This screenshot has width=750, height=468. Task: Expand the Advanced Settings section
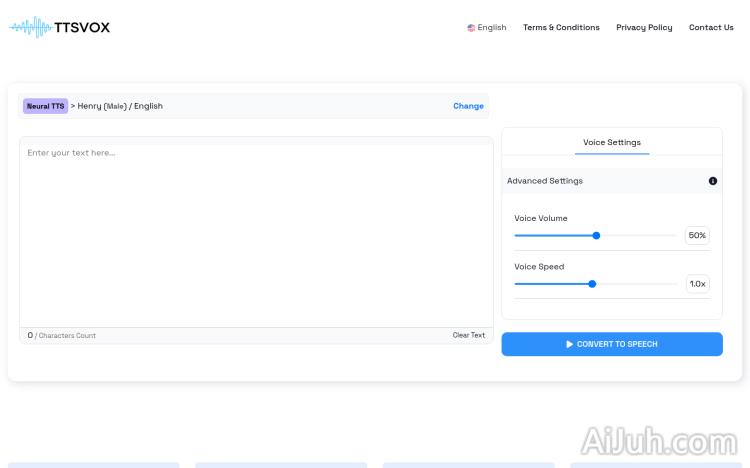coord(545,181)
